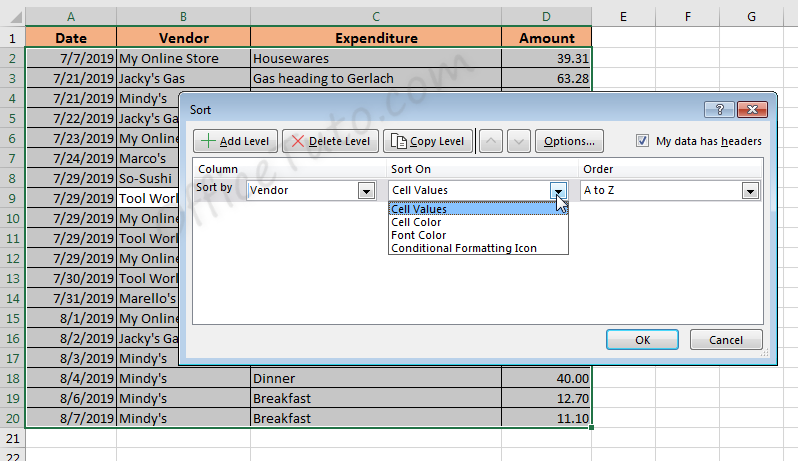Select cell containing My Online Store
Viewport: 798px width, 461px height.
click(183, 59)
